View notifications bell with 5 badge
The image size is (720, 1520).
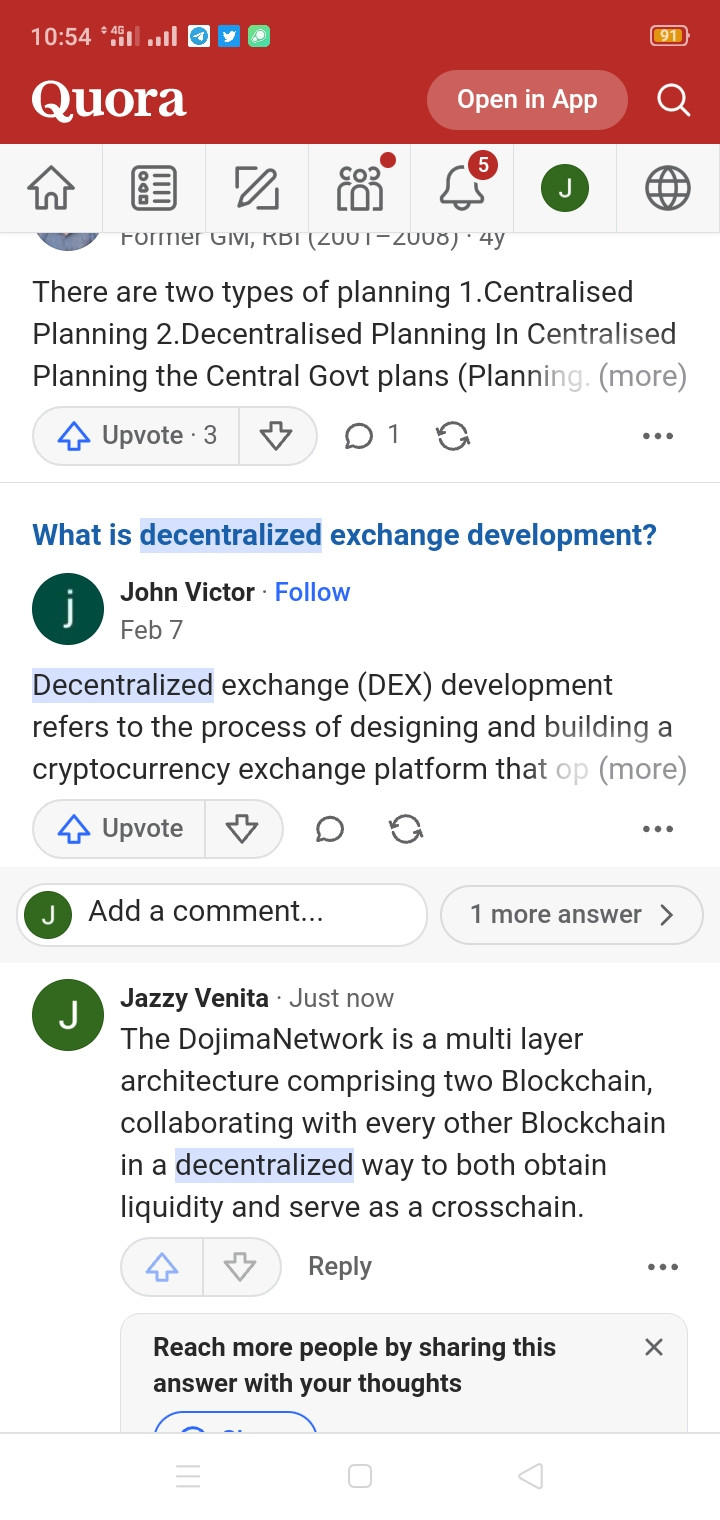point(462,187)
